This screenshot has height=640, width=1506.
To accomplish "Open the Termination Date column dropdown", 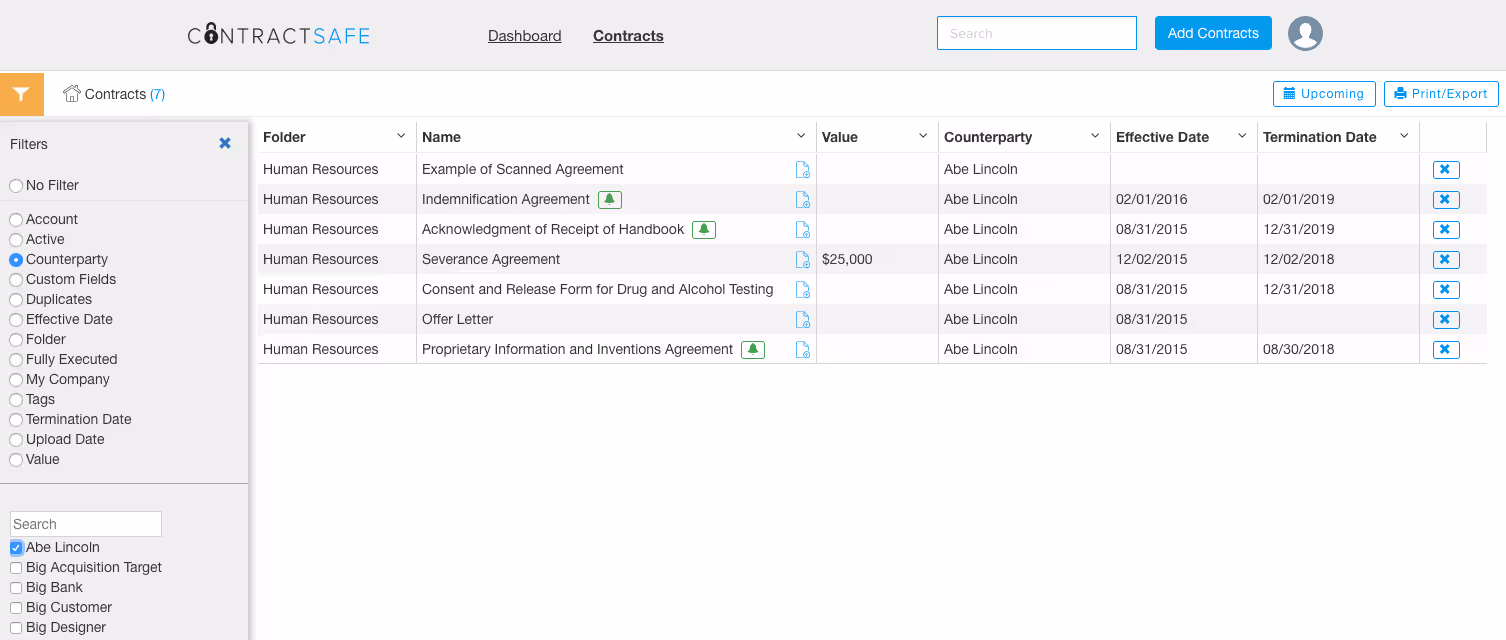I will pos(1404,136).
